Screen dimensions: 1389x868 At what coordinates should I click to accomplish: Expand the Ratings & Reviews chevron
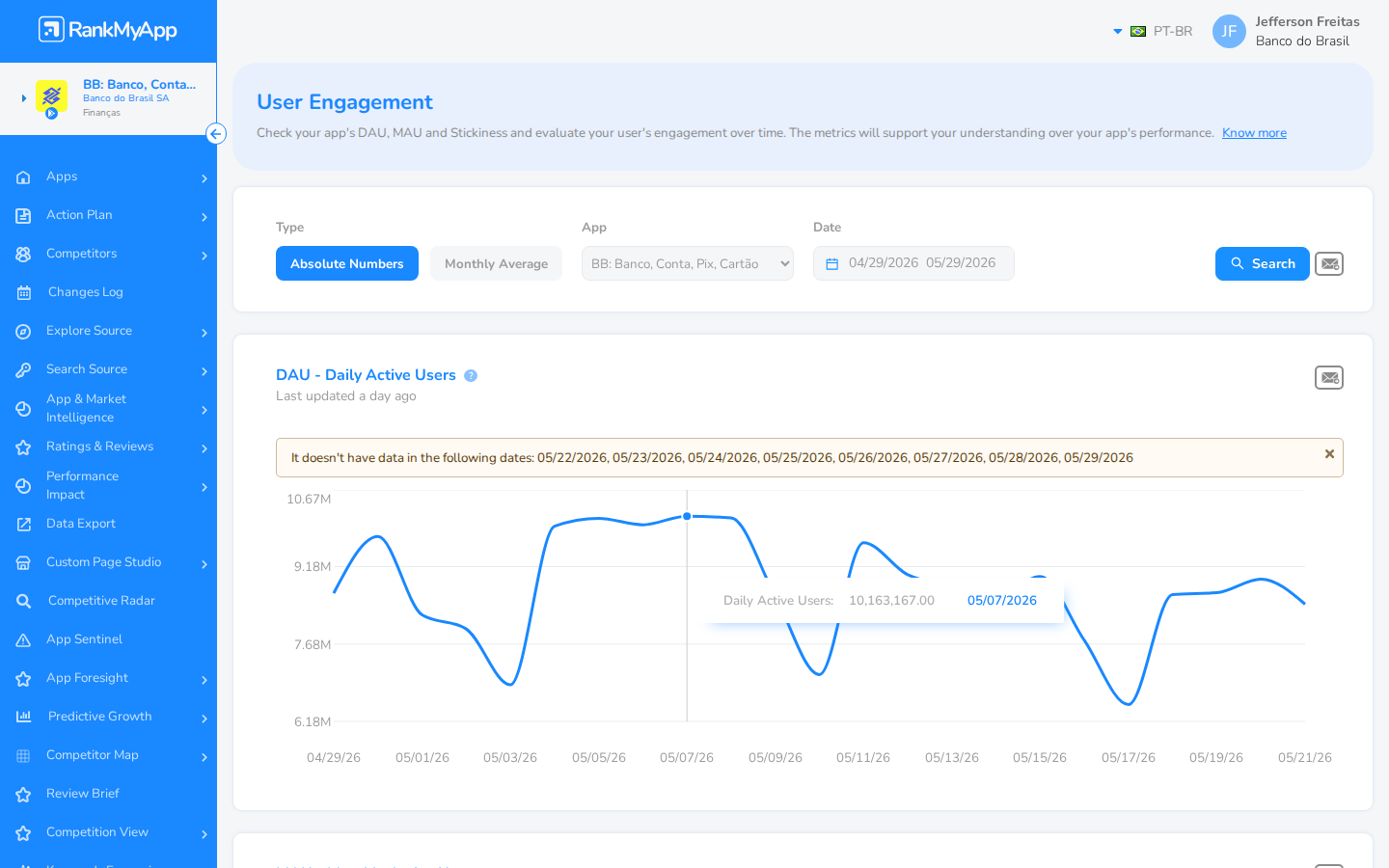point(204,448)
